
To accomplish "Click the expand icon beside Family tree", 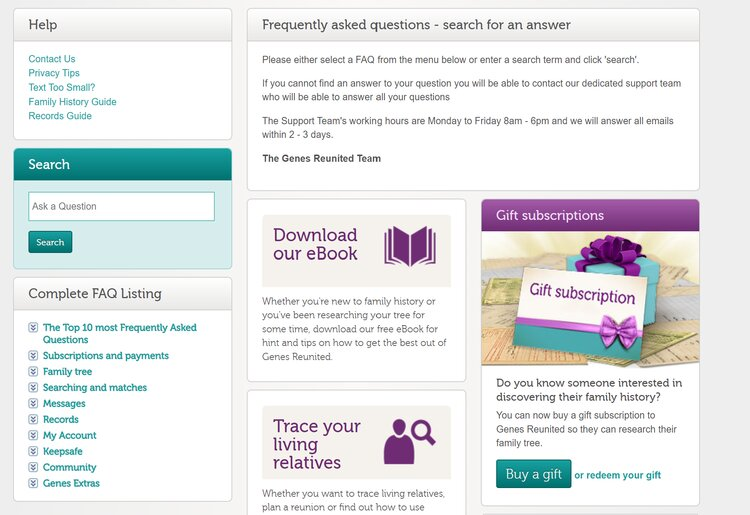I will [34, 372].
